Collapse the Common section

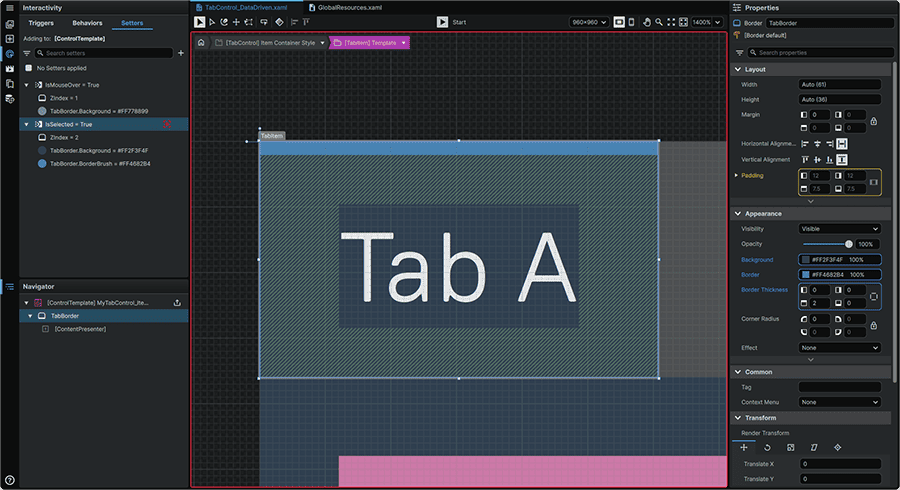(738, 372)
